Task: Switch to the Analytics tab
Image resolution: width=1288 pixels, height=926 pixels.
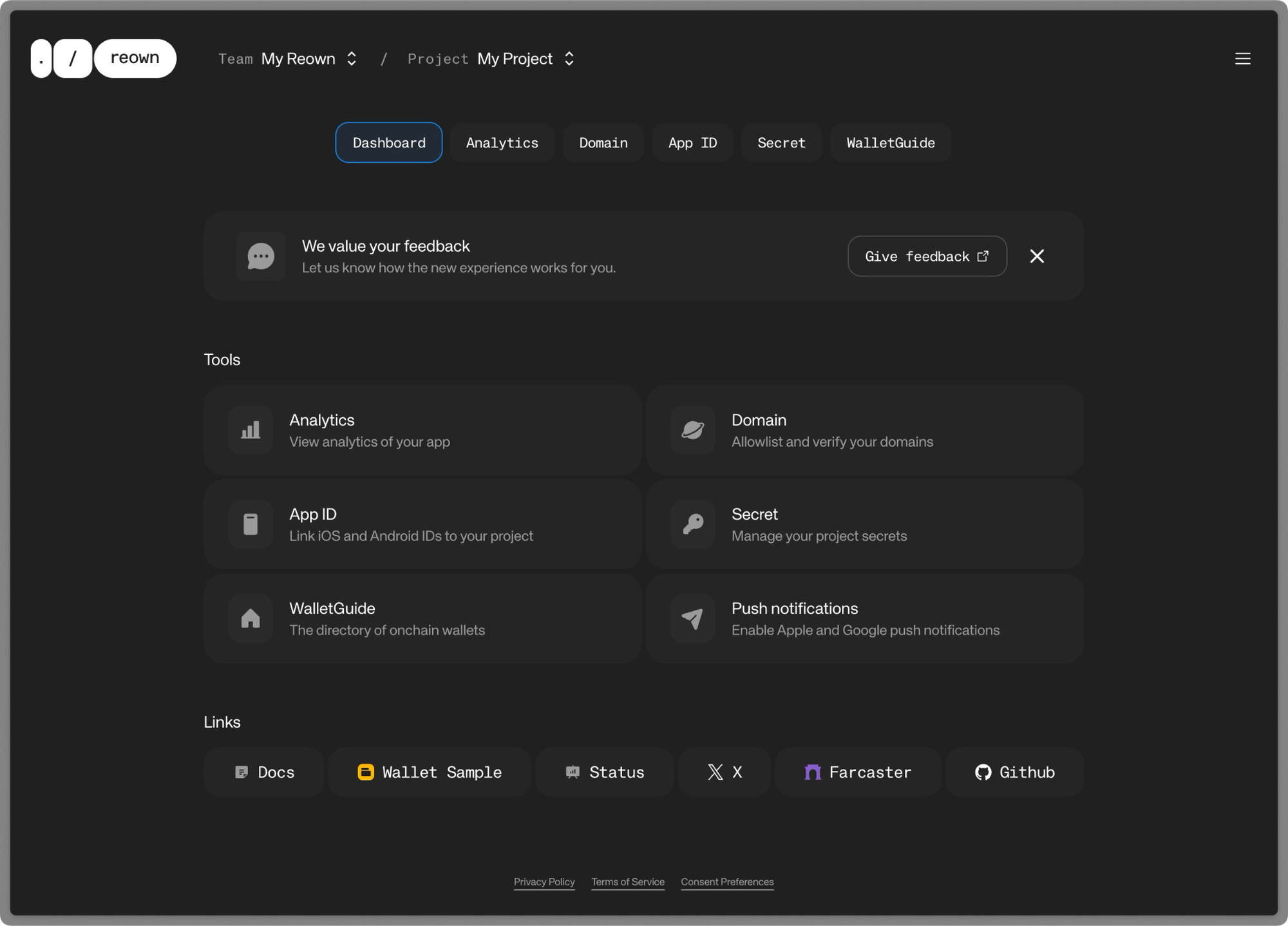Action: coord(502,142)
